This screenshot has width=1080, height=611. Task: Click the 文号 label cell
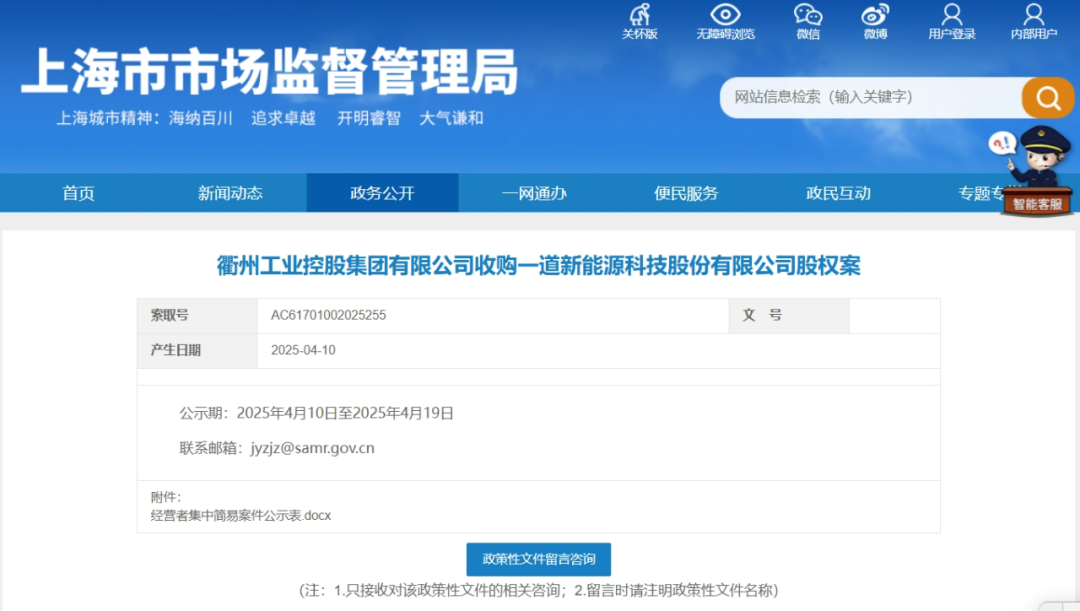coord(789,315)
